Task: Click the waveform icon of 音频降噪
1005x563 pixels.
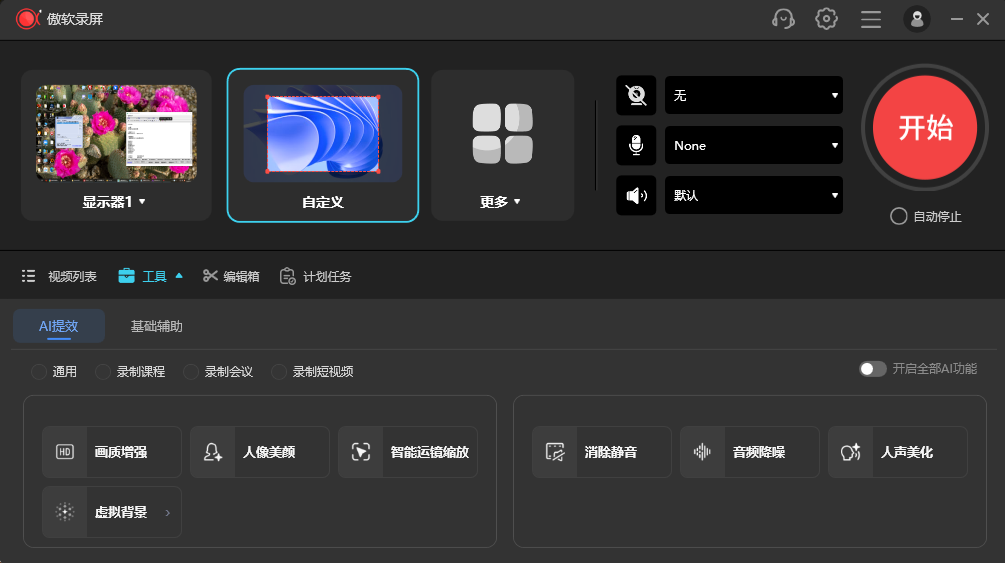Action: [702, 452]
